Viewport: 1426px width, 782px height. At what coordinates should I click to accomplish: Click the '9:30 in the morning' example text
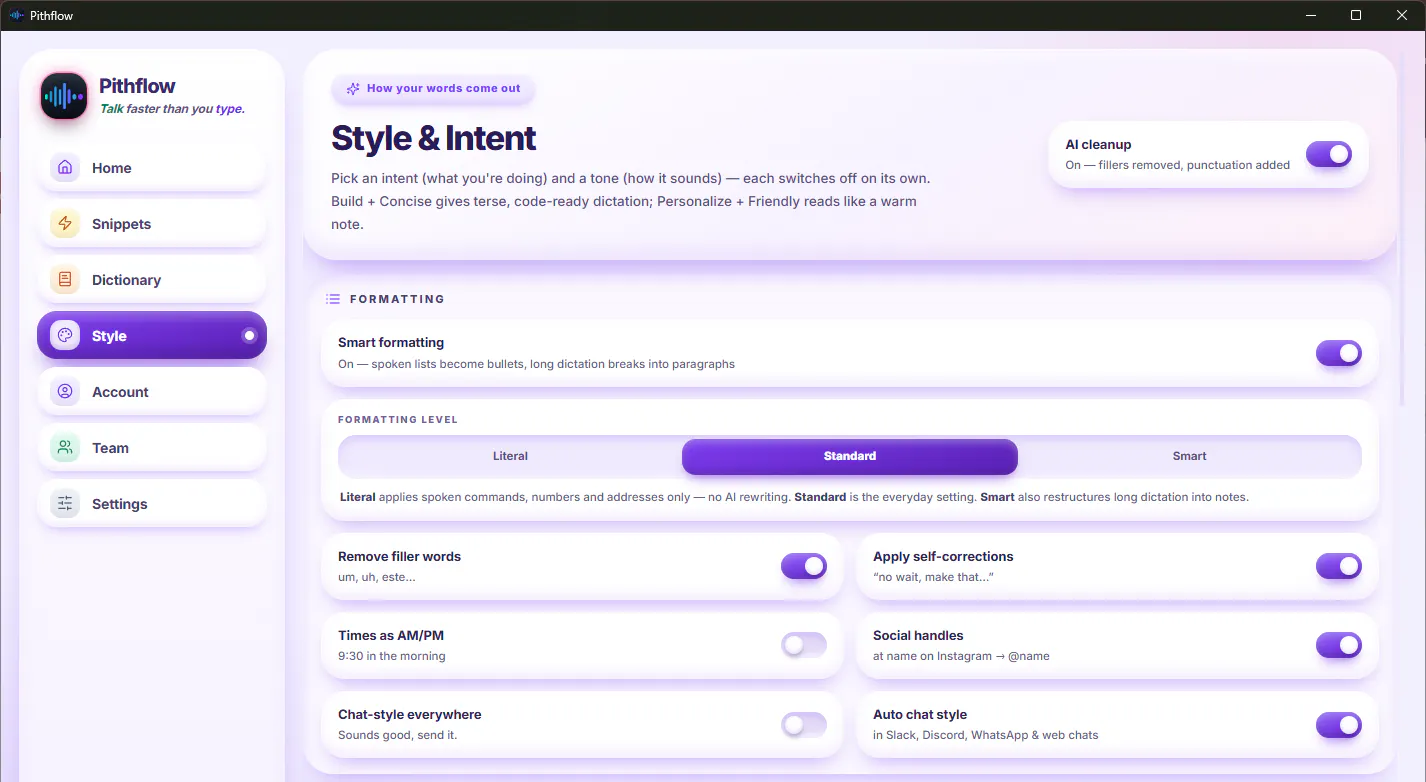click(392, 657)
